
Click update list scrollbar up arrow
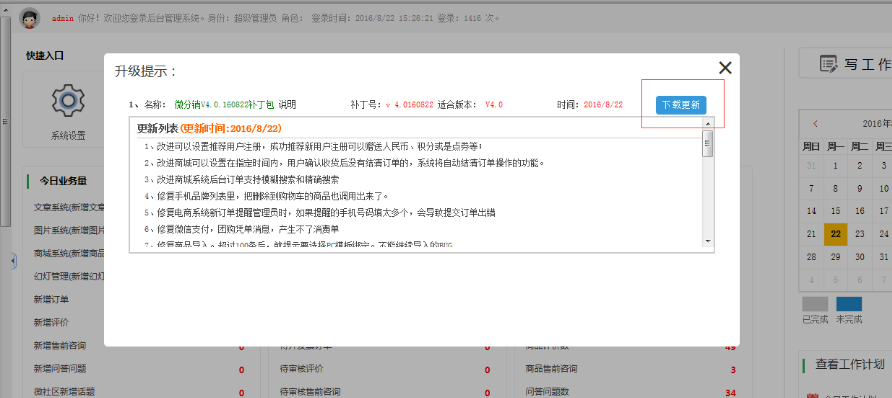(x=708, y=123)
